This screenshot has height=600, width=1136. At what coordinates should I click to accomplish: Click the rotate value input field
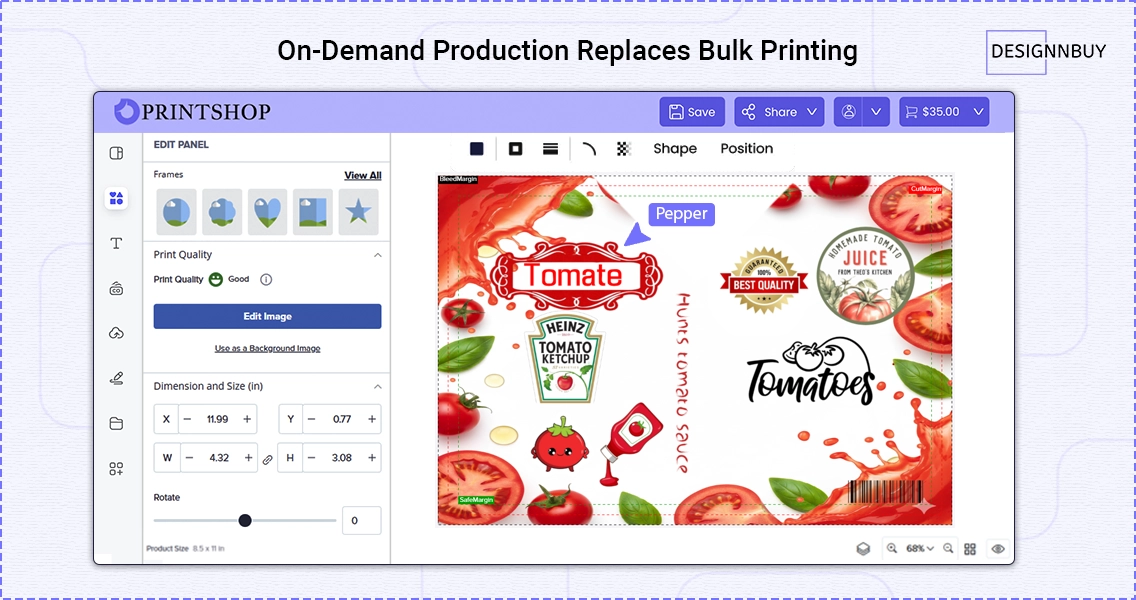point(362,520)
